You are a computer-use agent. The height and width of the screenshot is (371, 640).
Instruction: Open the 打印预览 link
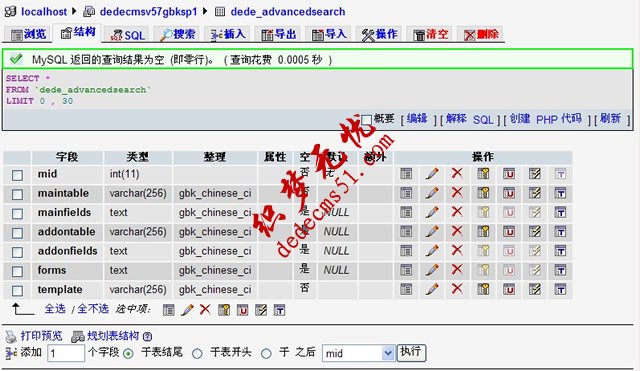click(41, 336)
